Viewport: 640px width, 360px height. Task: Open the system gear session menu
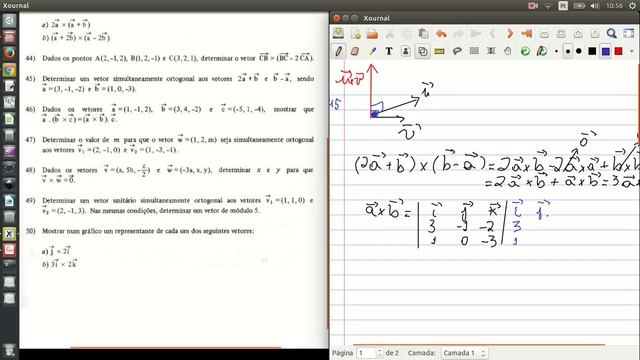(632, 6)
